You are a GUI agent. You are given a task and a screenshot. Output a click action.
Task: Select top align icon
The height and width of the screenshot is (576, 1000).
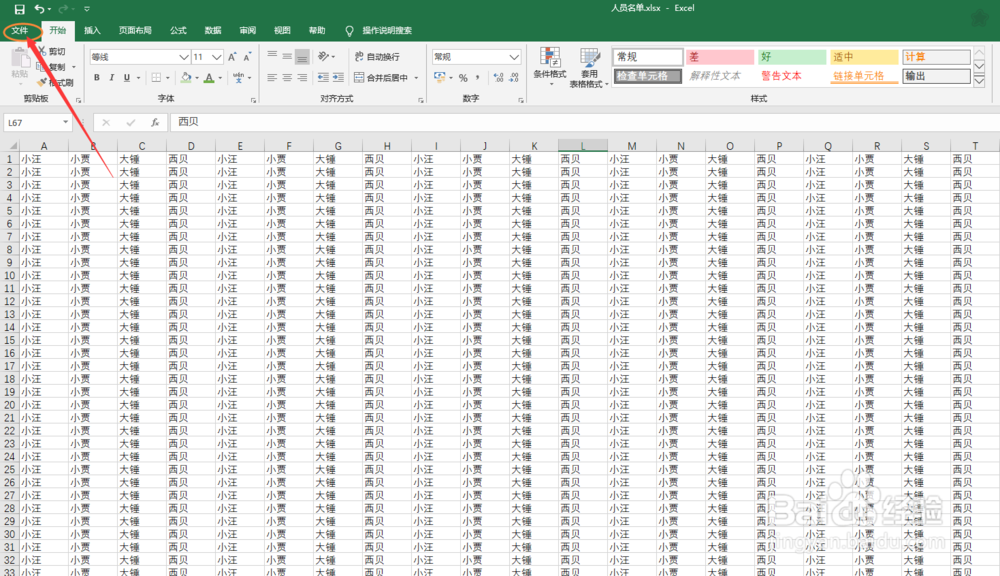pyautogui.click(x=272, y=56)
